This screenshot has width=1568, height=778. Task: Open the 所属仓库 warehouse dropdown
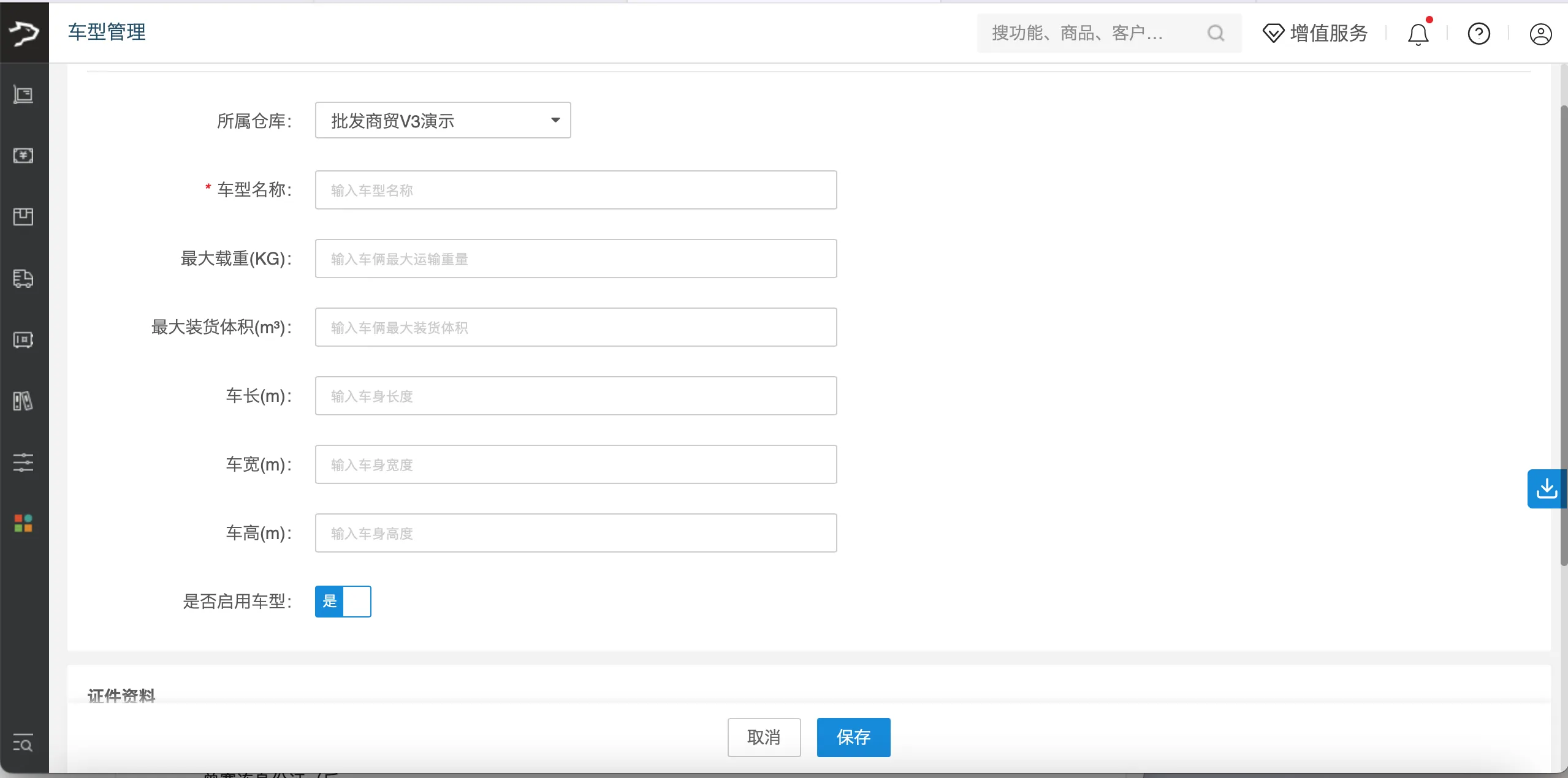click(x=443, y=120)
